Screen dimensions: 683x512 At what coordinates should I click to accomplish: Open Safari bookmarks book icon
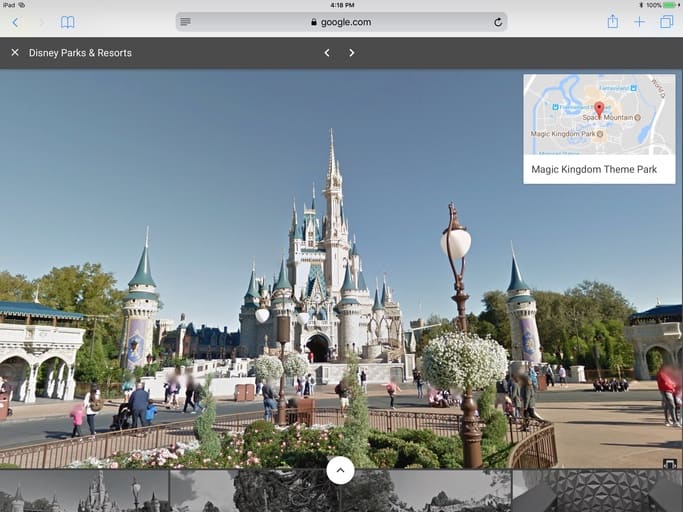(x=68, y=22)
